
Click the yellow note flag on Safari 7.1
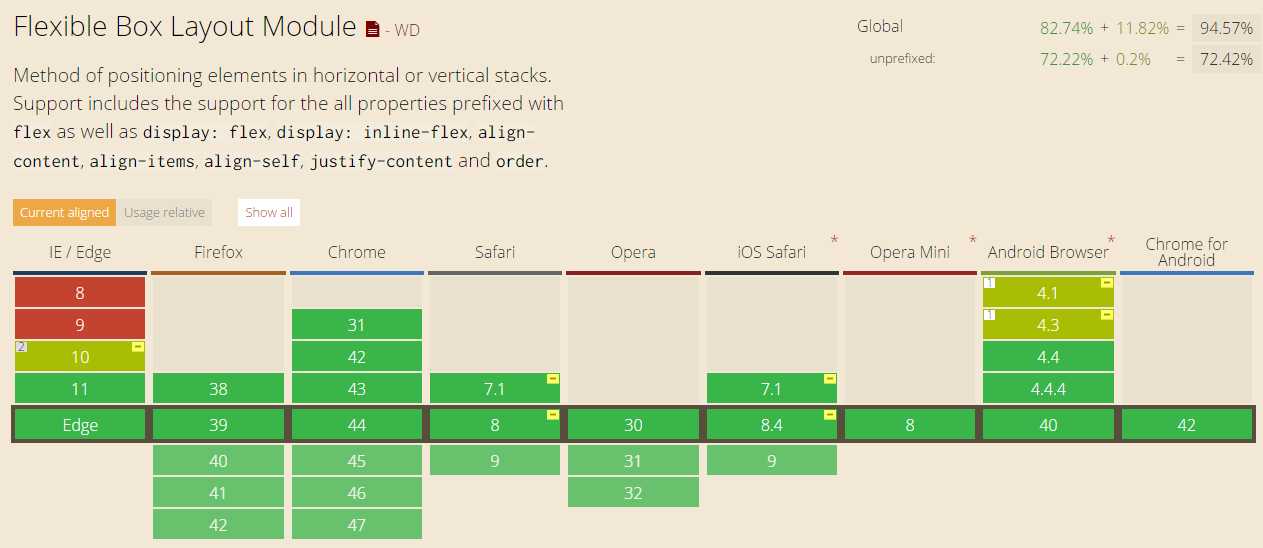click(552, 379)
